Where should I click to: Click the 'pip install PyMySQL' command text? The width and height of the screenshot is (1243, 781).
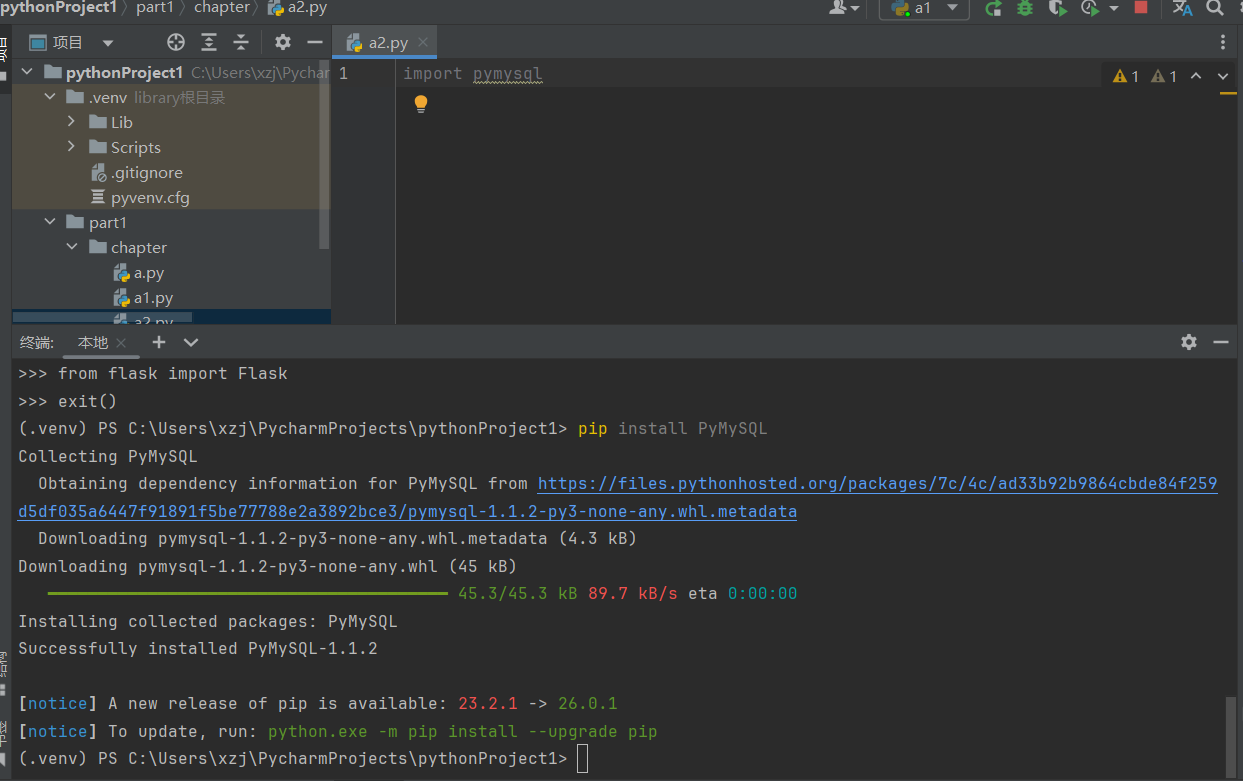coord(673,428)
